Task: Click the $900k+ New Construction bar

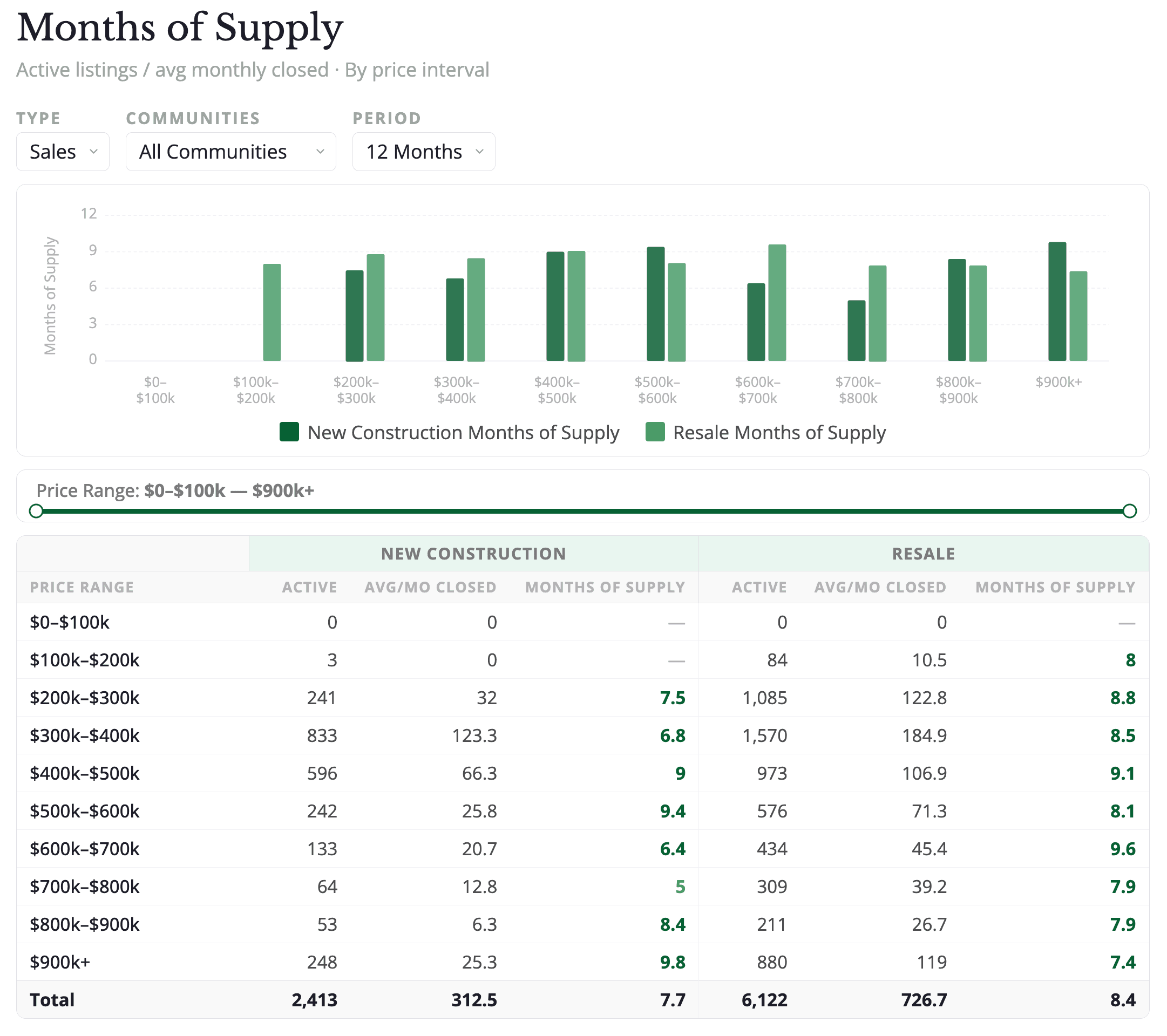Action: click(x=1057, y=303)
